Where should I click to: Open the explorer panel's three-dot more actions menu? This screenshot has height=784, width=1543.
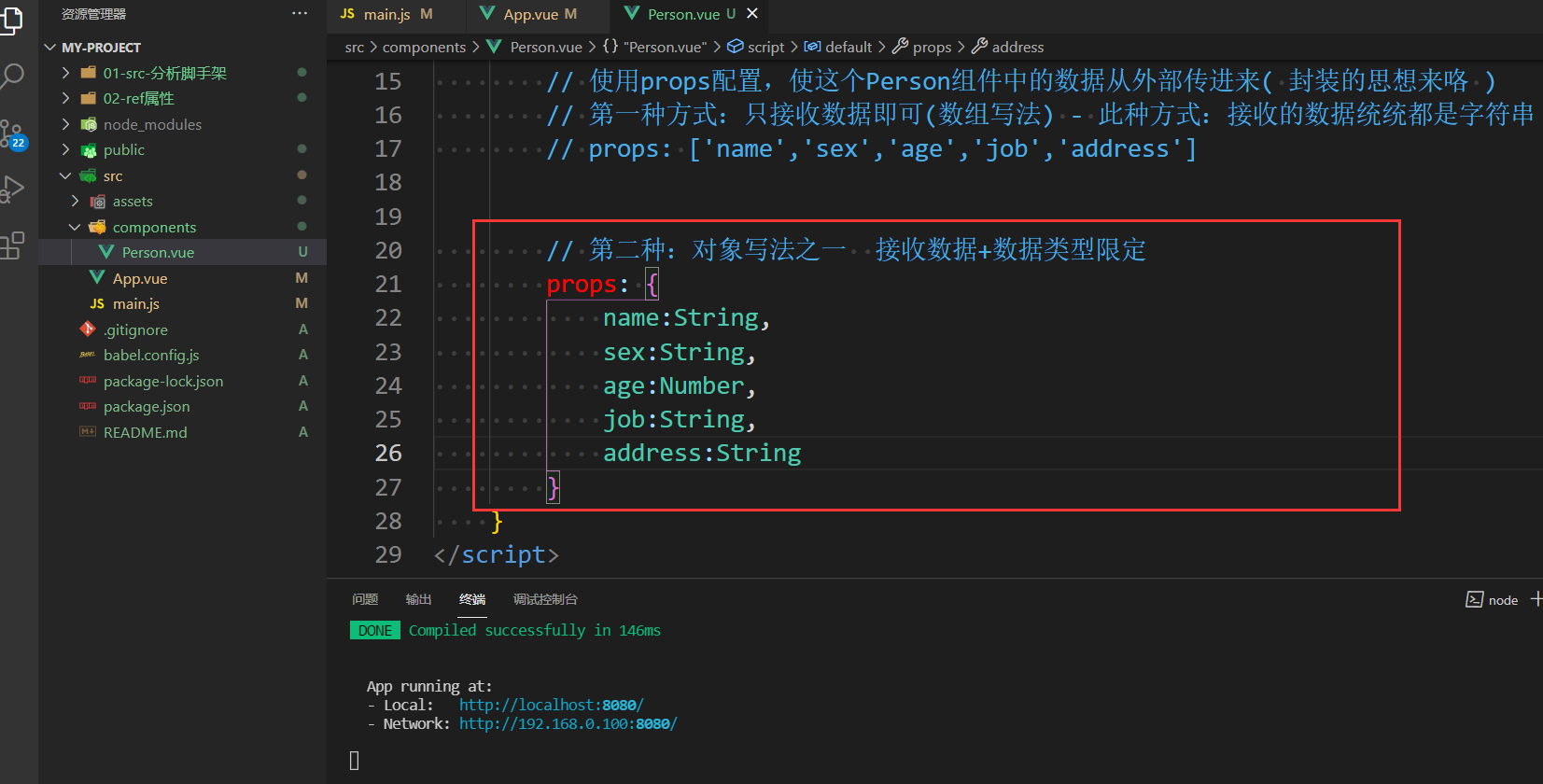pos(300,14)
